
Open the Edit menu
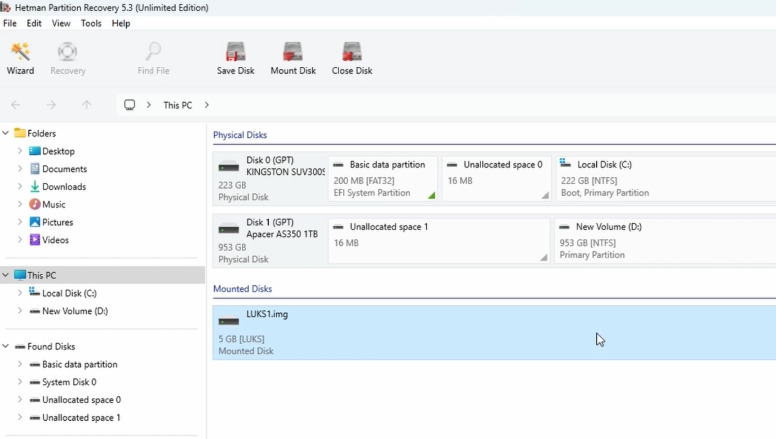[x=34, y=23]
